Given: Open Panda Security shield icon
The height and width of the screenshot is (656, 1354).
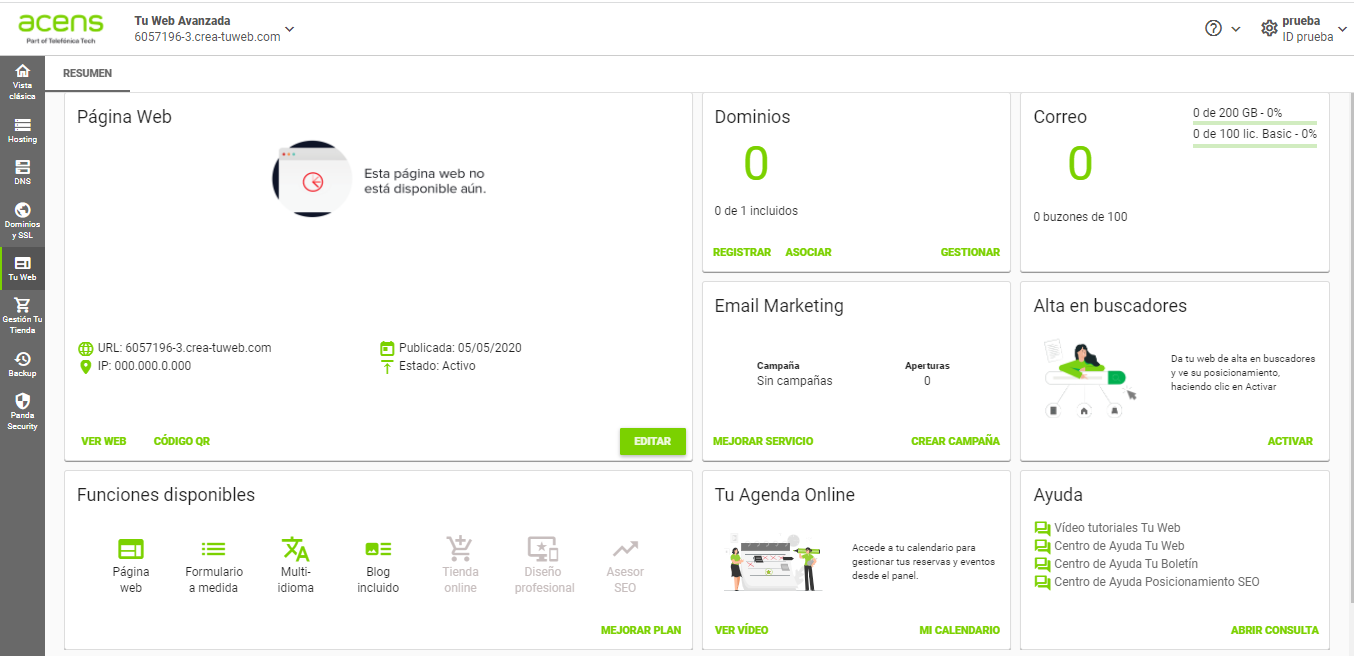Looking at the screenshot, I should pyautogui.click(x=22, y=400).
